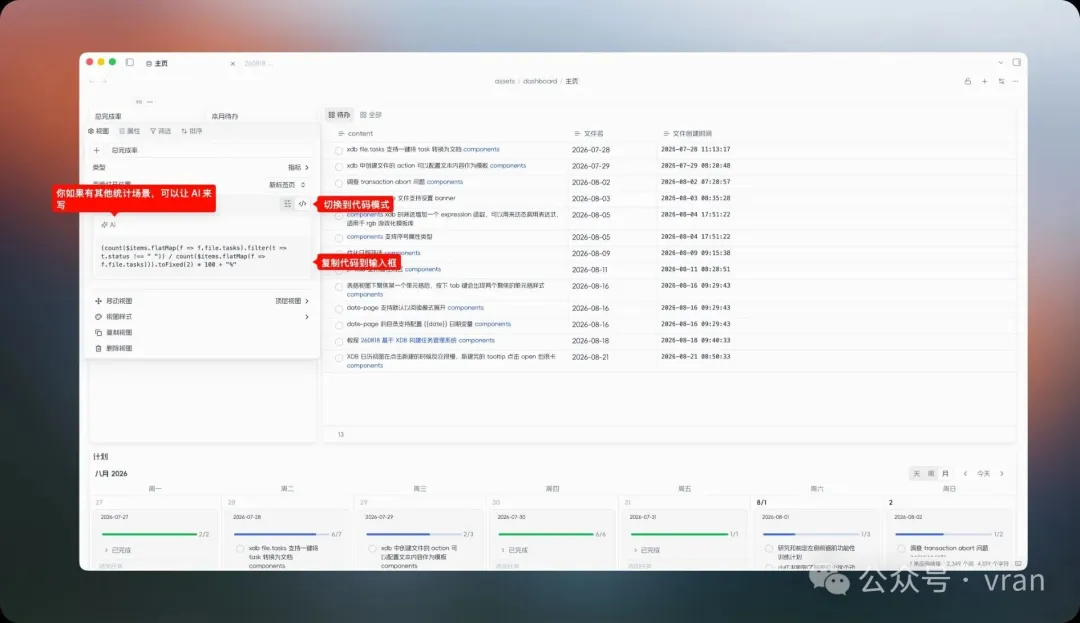Toggle the left sidebar panel icon
This screenshot has height=623, width=1080.
(x=129, y=62)
